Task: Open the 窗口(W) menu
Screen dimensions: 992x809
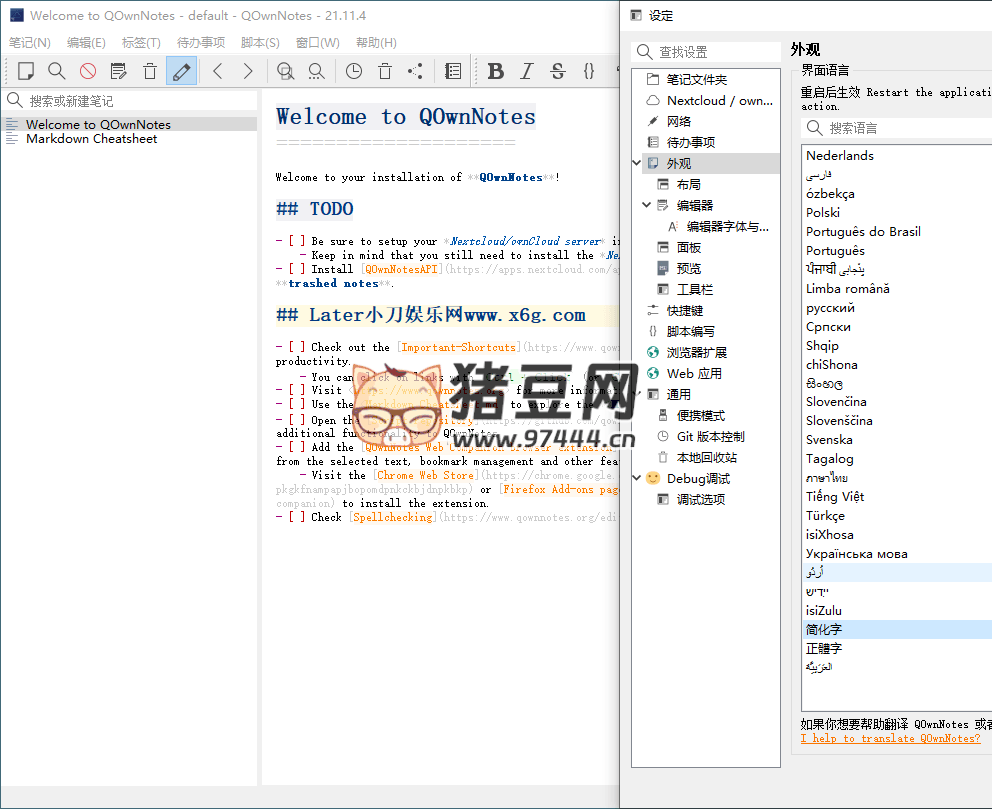Action: (x=318, y=42)
